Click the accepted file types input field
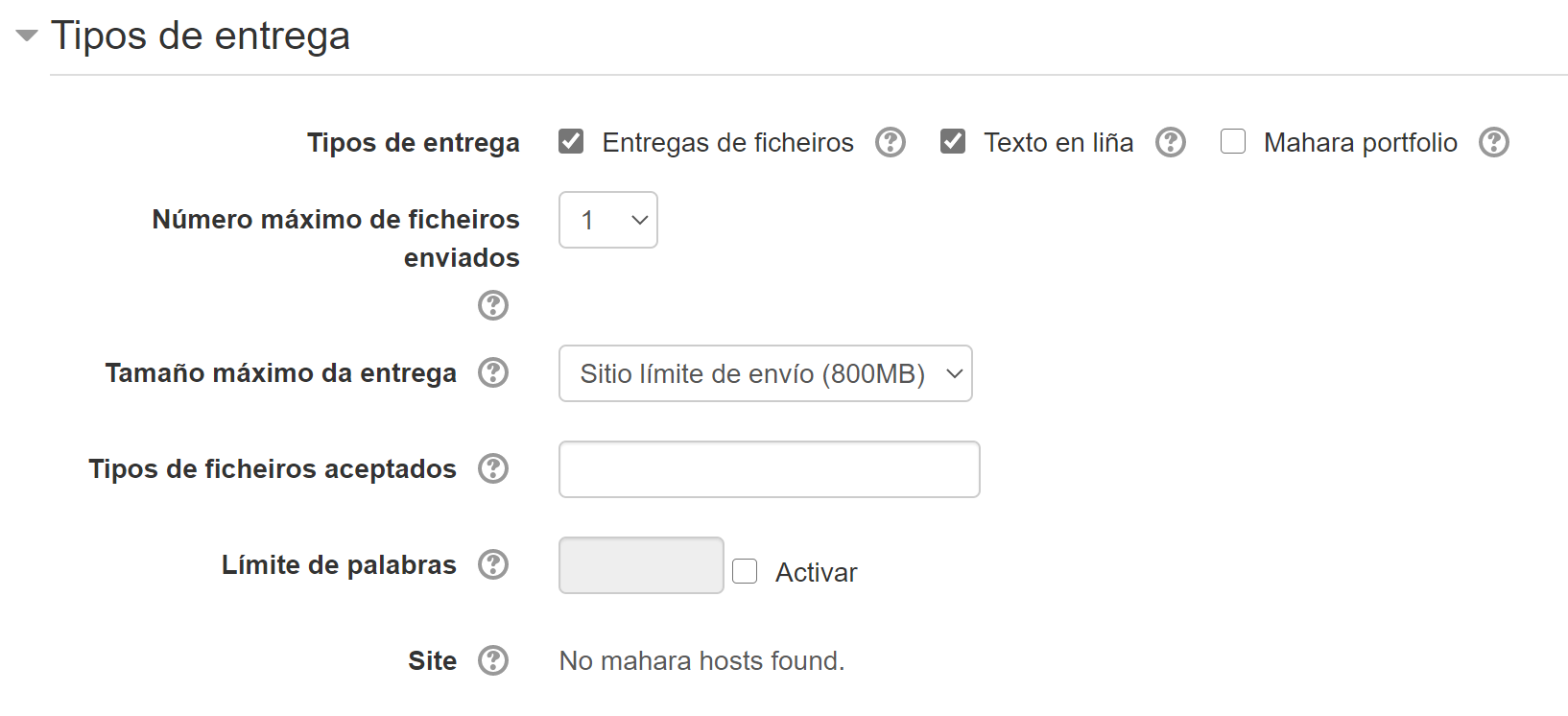This screenshot has height=716, width=1568. [769, 469]
